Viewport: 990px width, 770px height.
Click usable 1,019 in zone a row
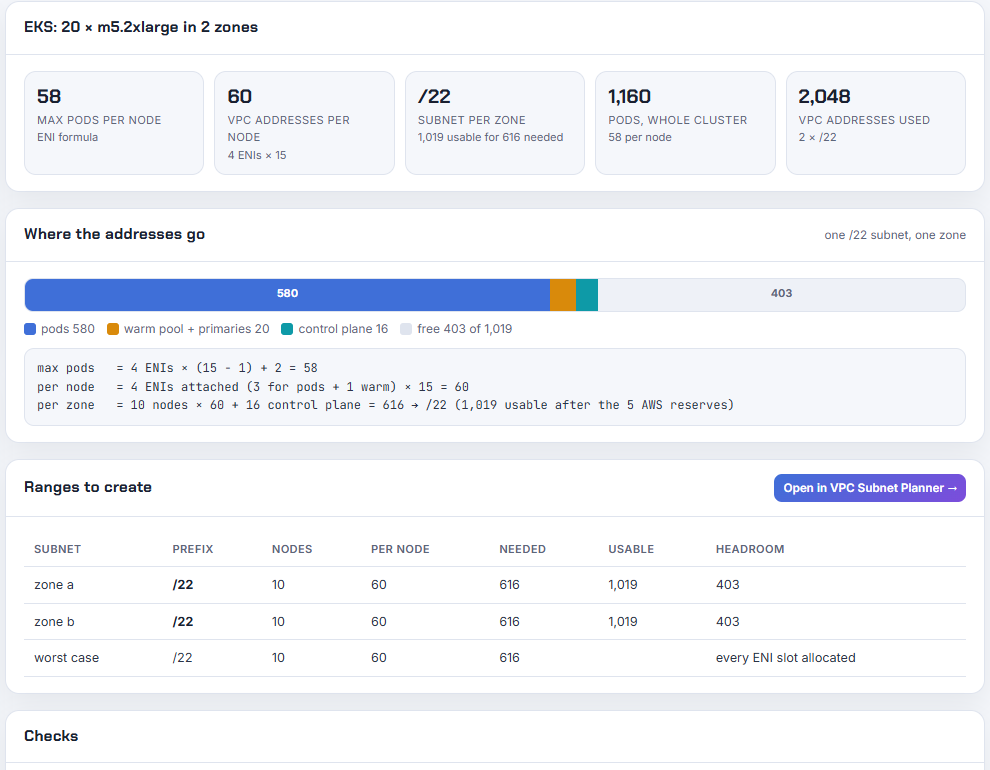point(623,585)
